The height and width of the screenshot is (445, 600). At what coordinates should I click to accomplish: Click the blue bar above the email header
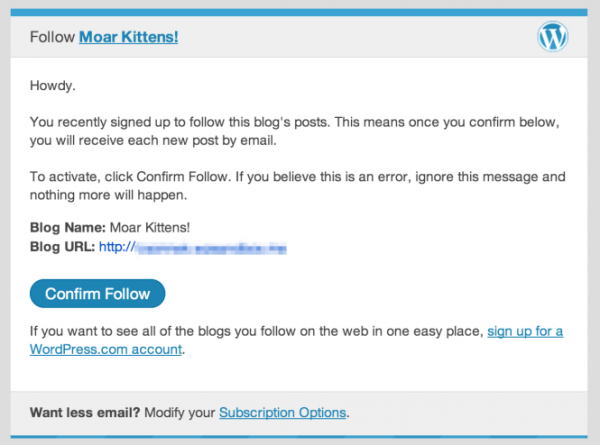point(299,13)
